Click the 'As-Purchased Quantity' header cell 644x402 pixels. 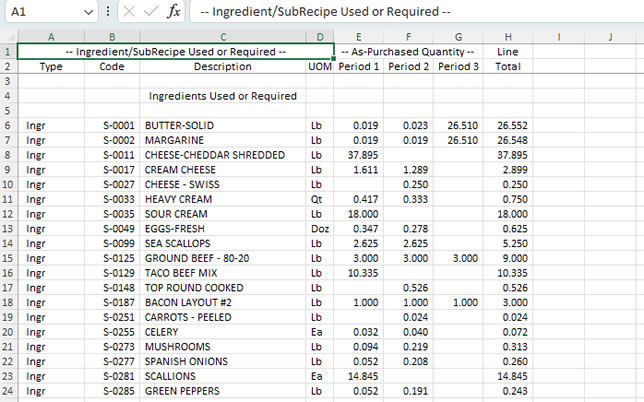408,52
